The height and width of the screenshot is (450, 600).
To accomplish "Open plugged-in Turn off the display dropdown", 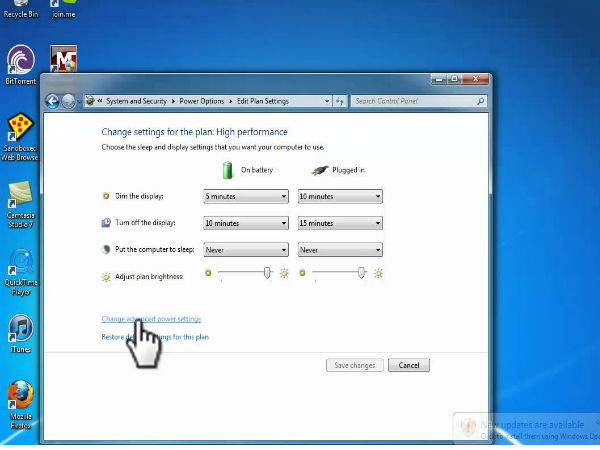I will coord(339,223).
